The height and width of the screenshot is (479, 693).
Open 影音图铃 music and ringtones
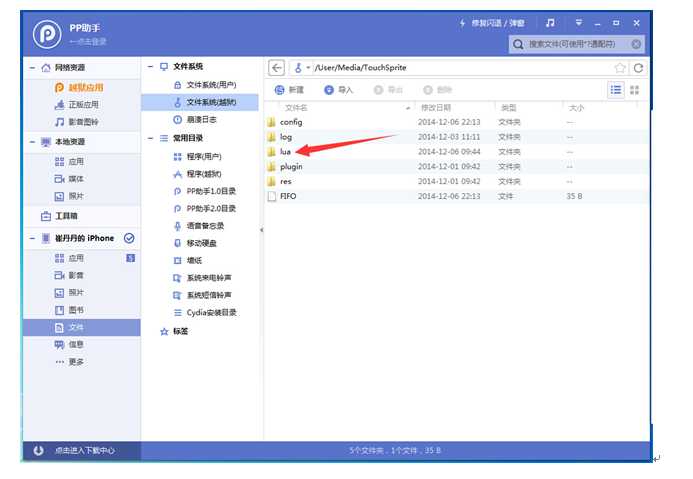[77, 122]
